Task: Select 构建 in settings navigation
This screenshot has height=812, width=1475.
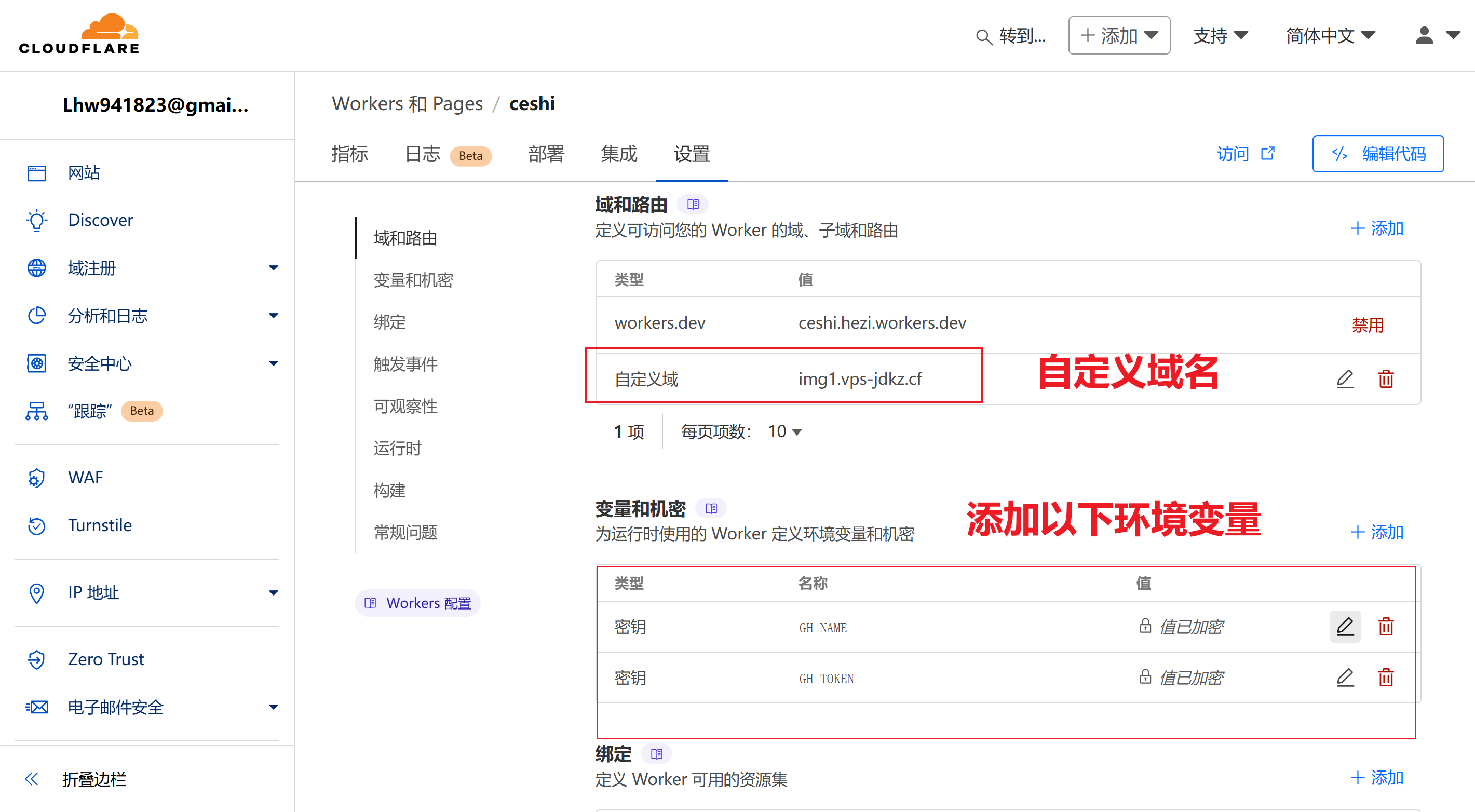Action: coord(389,490)
